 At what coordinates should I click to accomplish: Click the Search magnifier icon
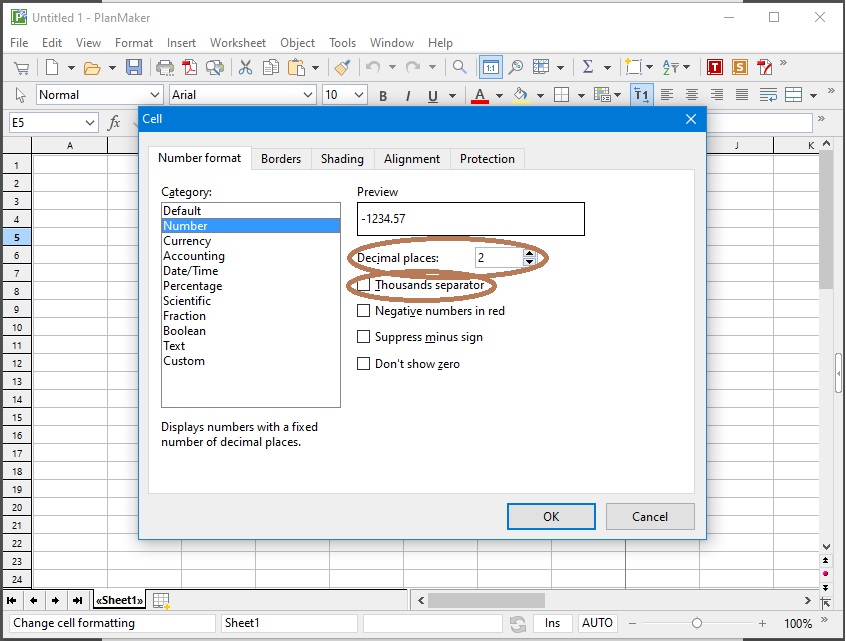[459, 67]
